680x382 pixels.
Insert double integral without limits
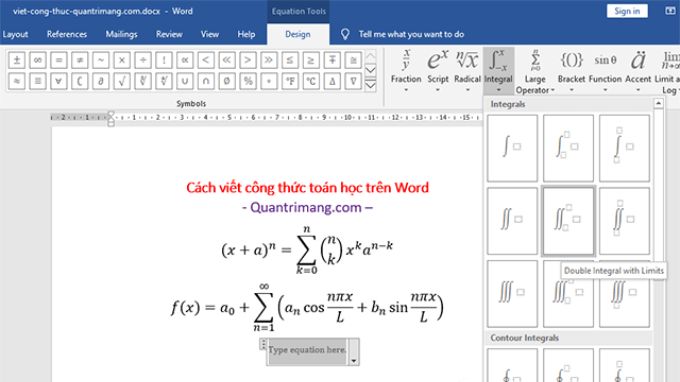(x=512, y=221)
